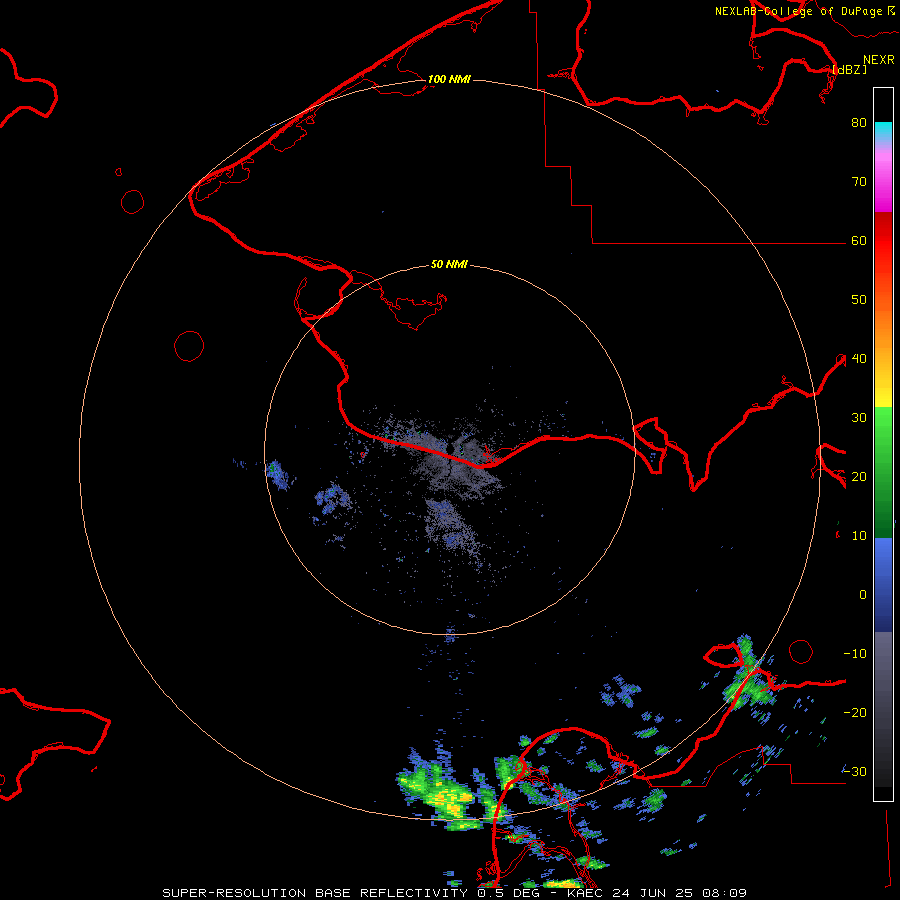Click the -20 value on the dBZ scale
The height and width of the screenshot is (900, 900).
tap(855, 712)
